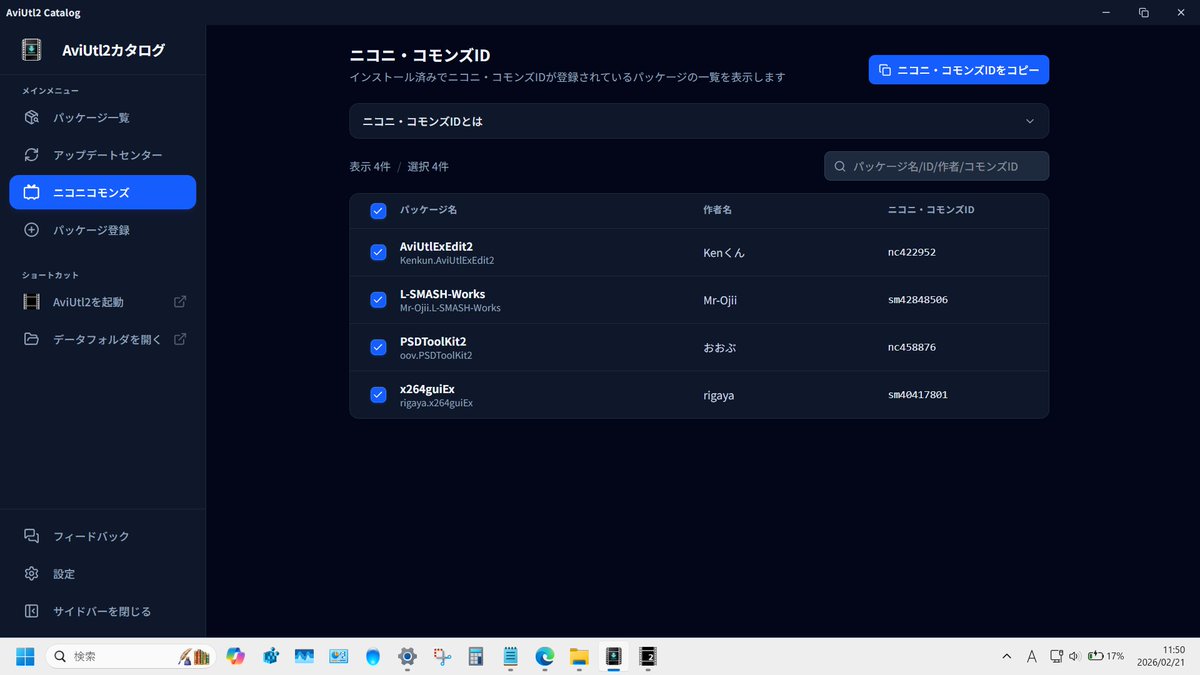Screen dimensions: 1200x675
Task: Open フィードバック from sidebar
Action: pos(102,536)
